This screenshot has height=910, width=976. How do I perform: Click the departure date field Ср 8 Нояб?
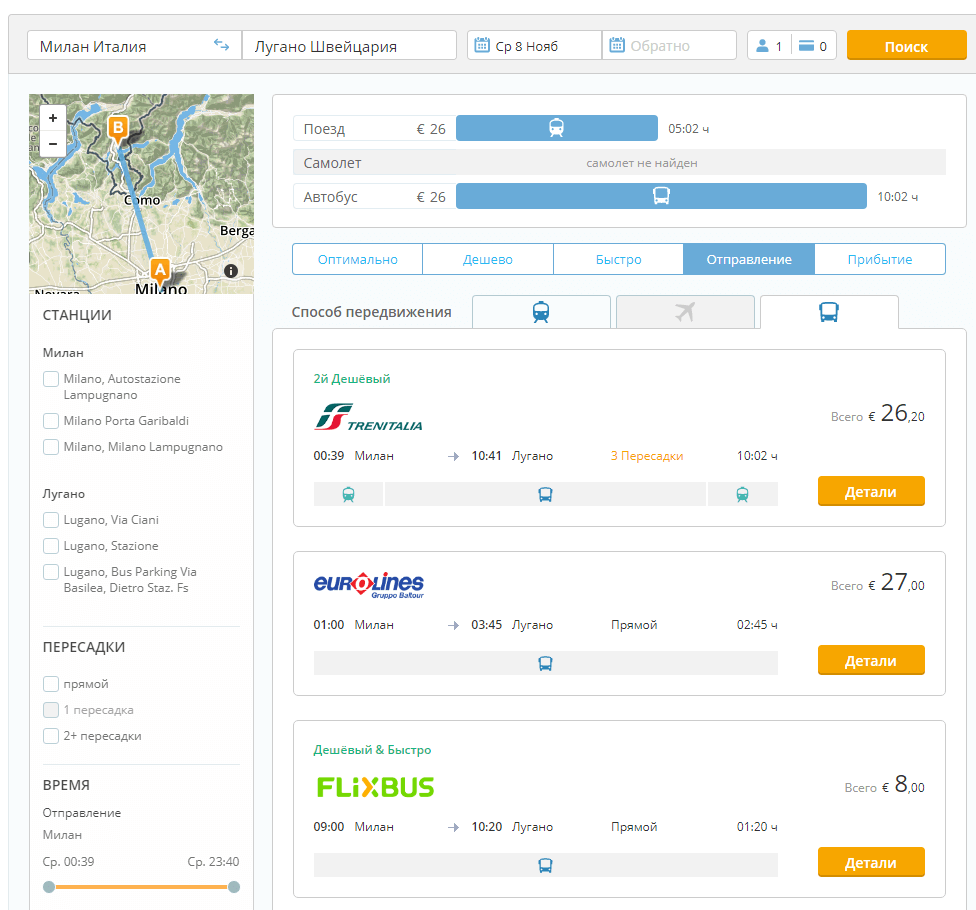click(x=535, y=45)
